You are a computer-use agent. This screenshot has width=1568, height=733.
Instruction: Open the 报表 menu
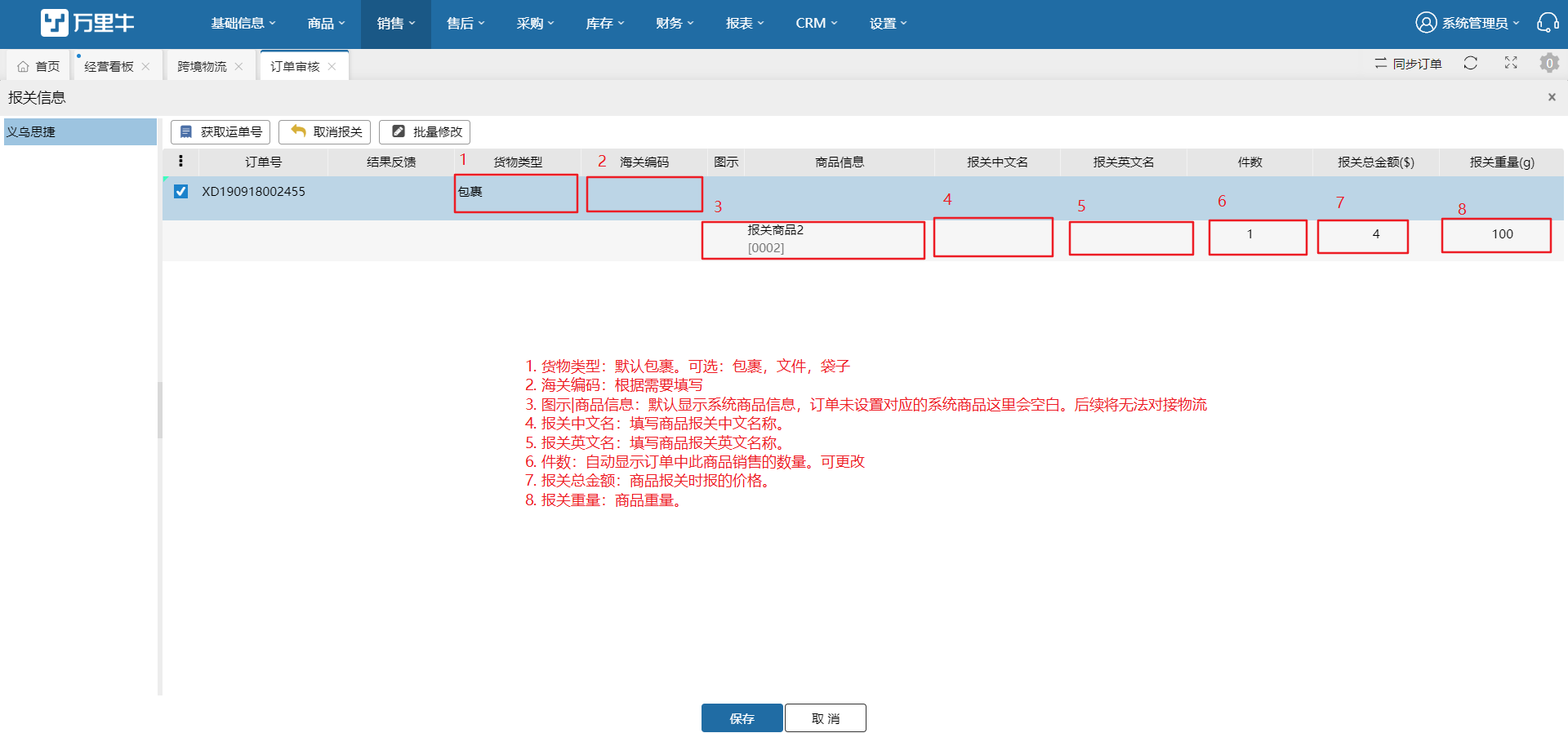point(745,24)
